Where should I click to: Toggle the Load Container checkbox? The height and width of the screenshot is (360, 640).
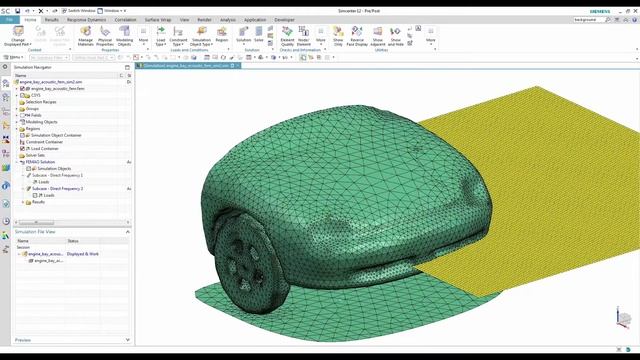(23, 149)
